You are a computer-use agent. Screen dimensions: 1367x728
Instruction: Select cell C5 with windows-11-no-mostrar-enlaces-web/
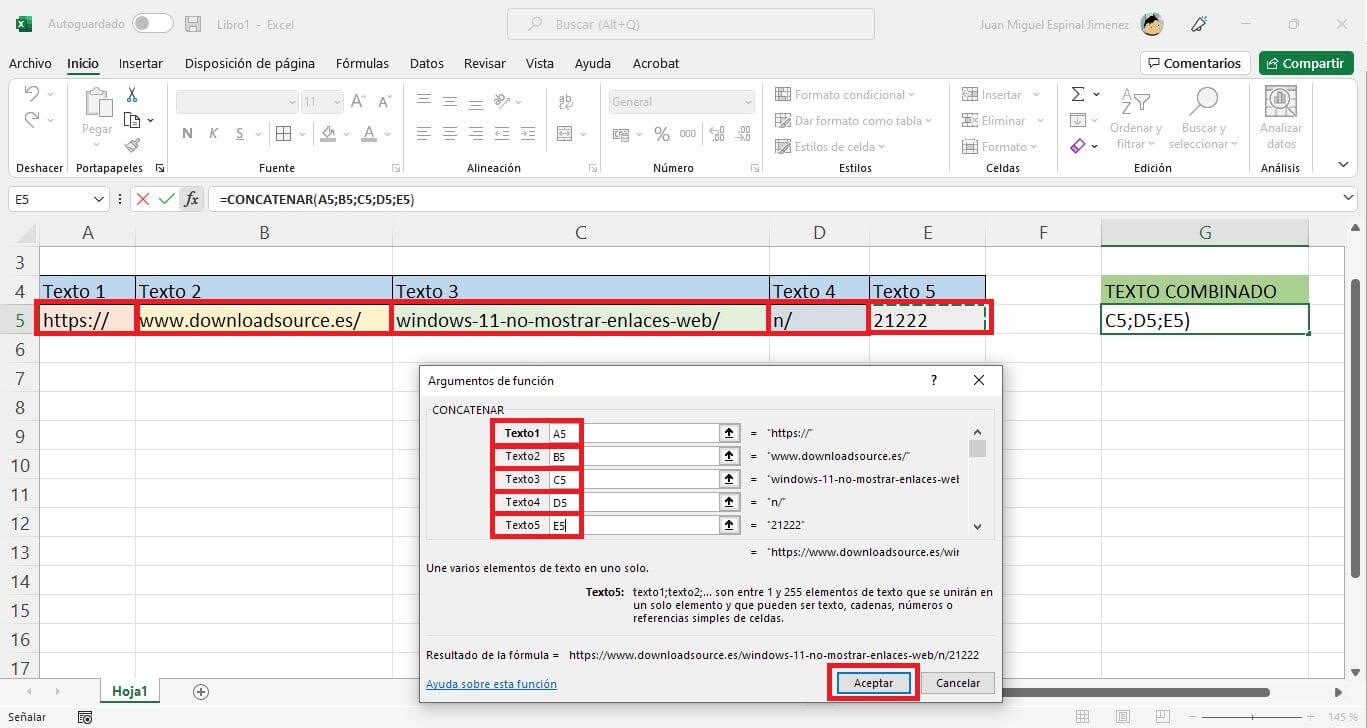click(x=581, y=320)
